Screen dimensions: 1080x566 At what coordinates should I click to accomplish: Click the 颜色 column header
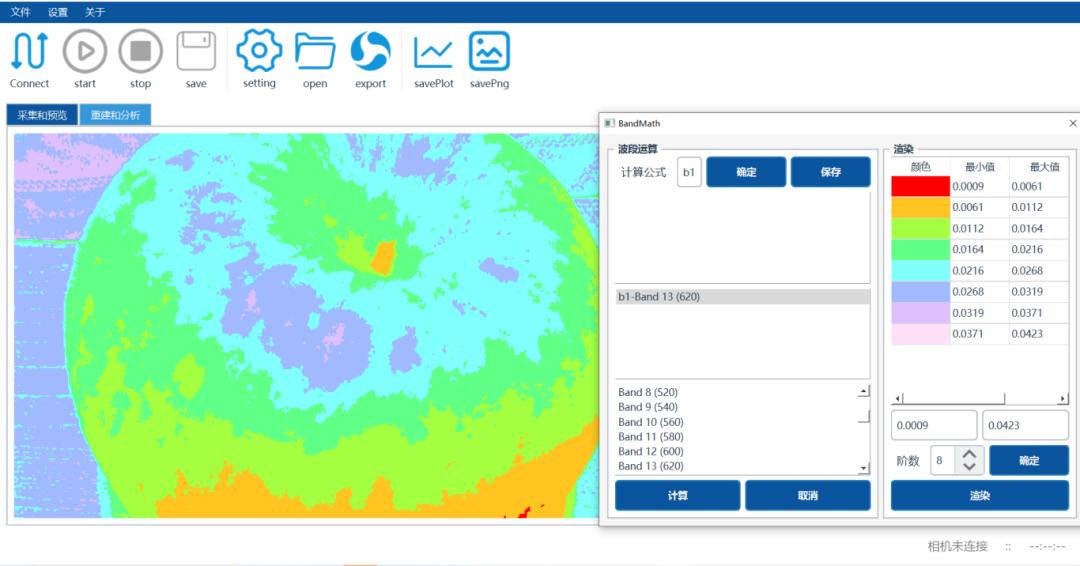point(920,167)
